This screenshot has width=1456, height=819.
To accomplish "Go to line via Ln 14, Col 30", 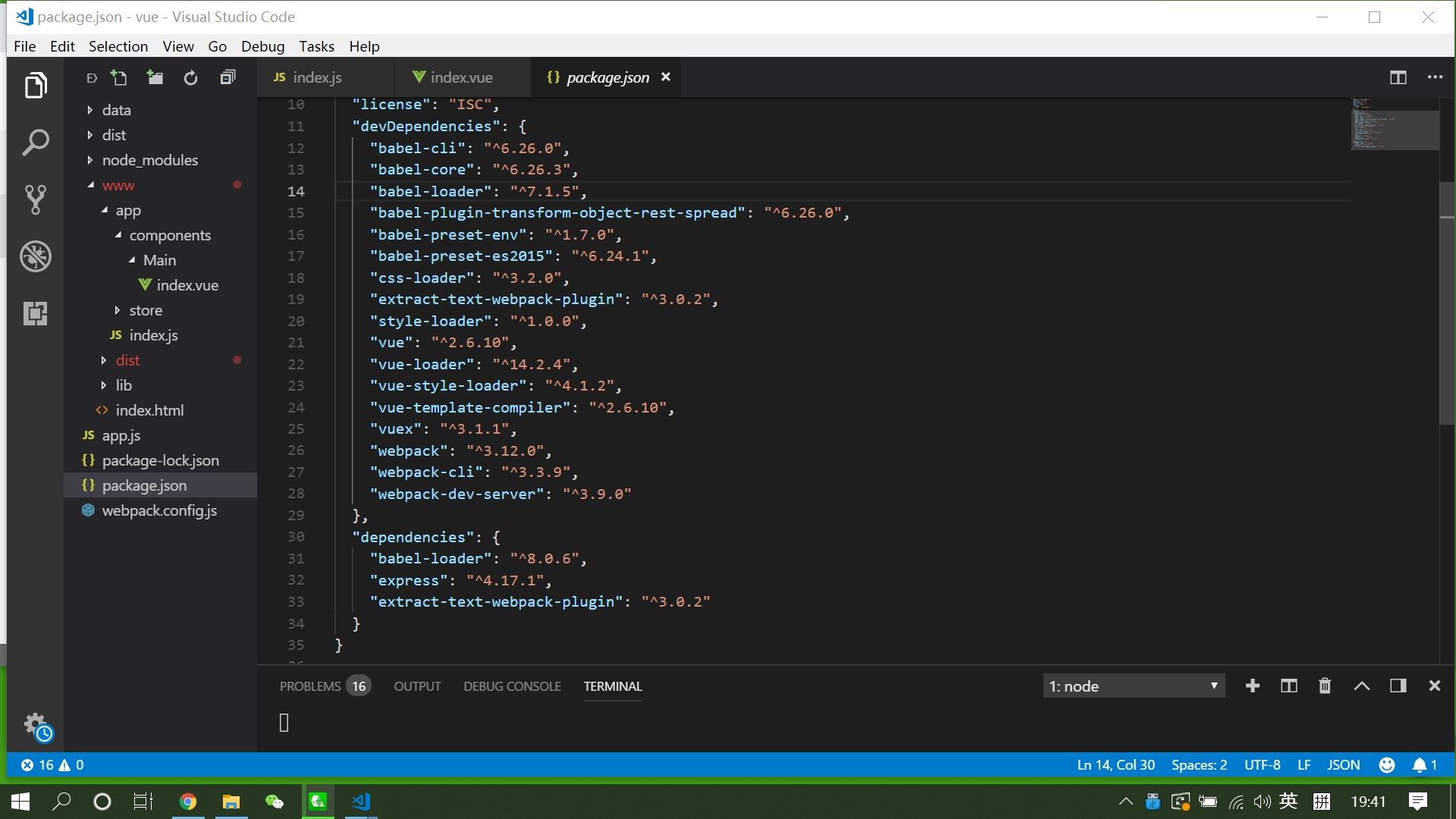I will (x=1116, y=765).
